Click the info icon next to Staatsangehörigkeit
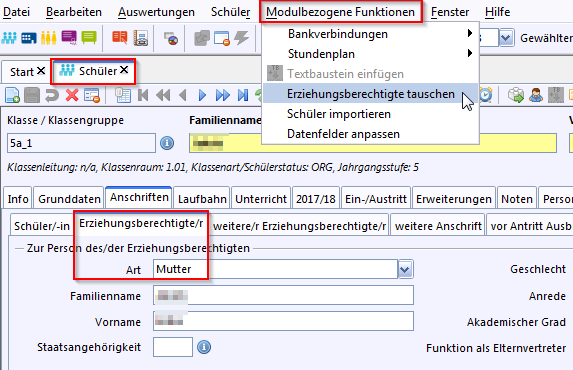This screenshot has height=370, width=573. [x=204, y=347]
